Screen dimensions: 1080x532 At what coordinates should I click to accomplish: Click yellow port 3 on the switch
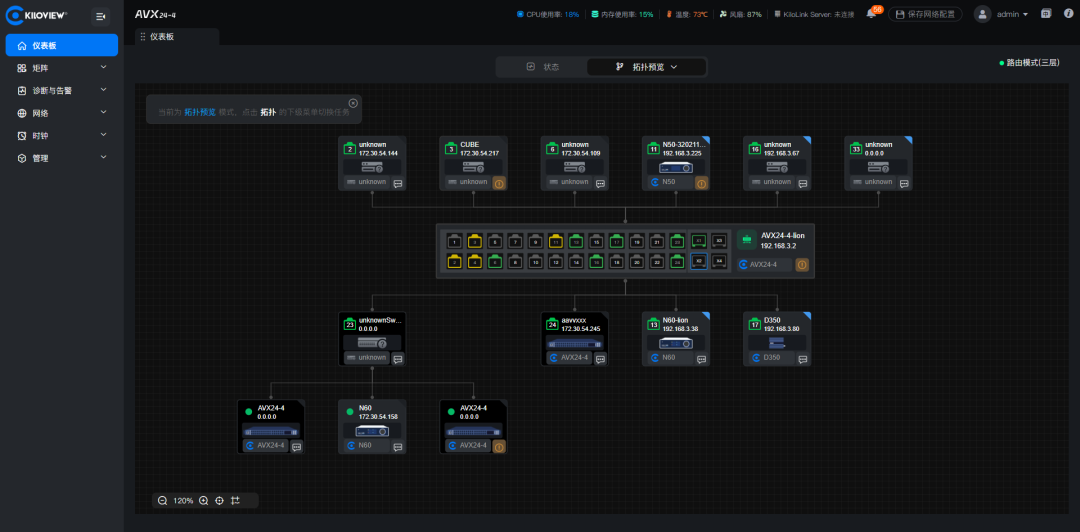point(475,241)
